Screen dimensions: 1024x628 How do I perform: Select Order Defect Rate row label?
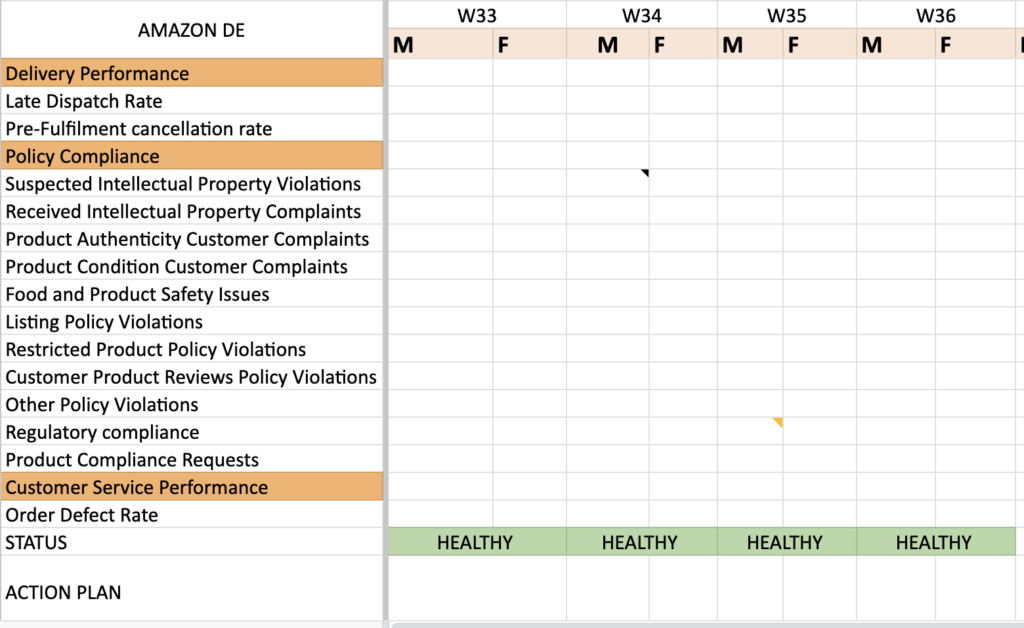click(192, 514)
